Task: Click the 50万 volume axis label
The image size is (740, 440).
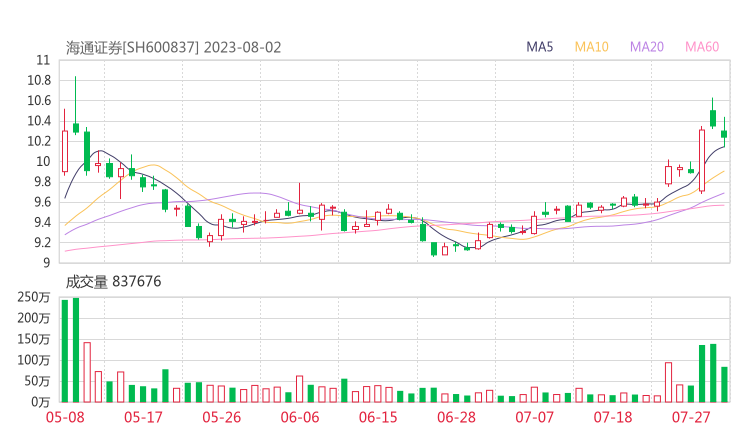Action: [x=37, y=381]
